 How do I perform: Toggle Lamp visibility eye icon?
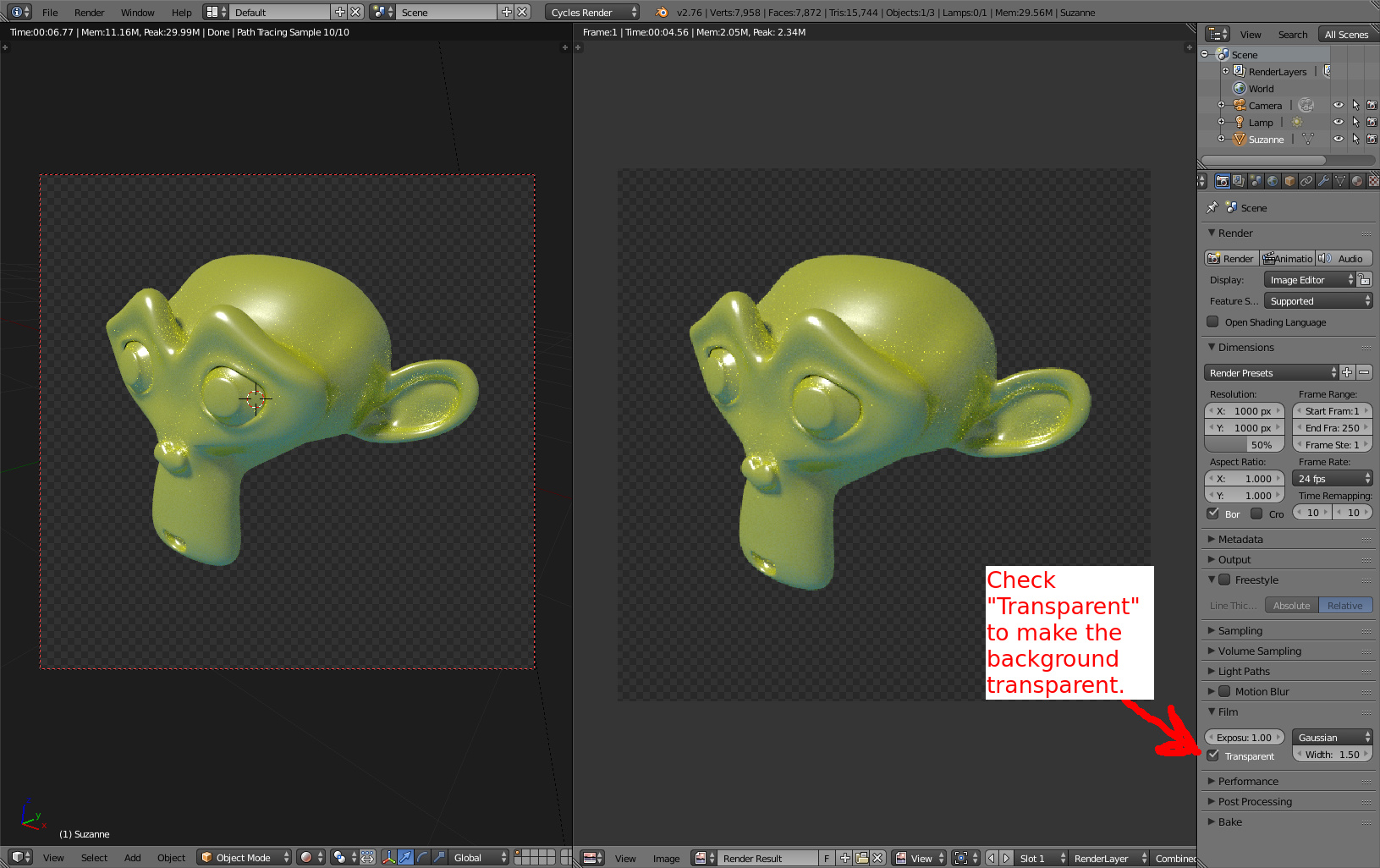[1339, 123]
